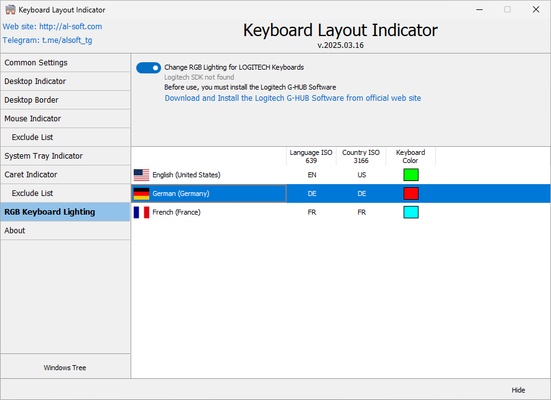Pick the green keyboard color for English
The image size is (551, 400).
[411, 175]
